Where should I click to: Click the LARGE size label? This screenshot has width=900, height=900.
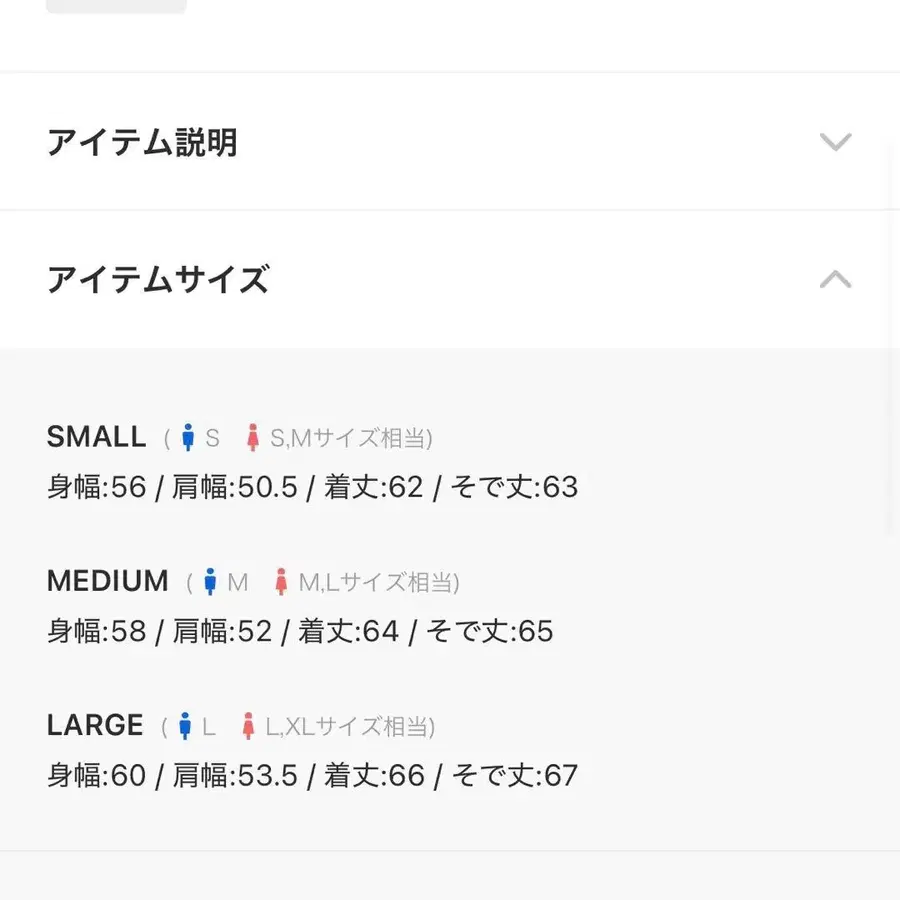coord(94,724)
